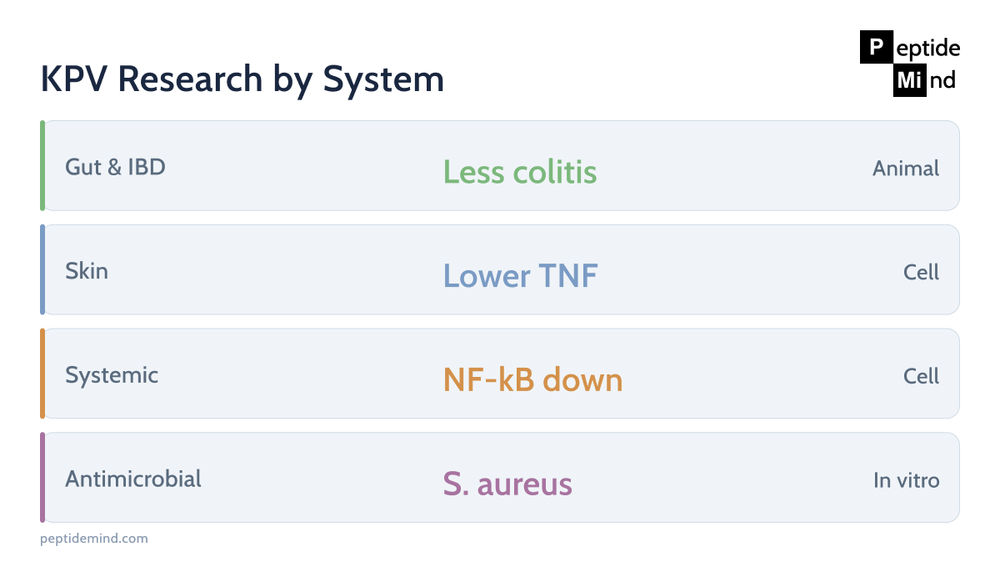Screen dimensions: 1000x563
Task: Click the black P logo square
Action: click(x=876, y=47)
